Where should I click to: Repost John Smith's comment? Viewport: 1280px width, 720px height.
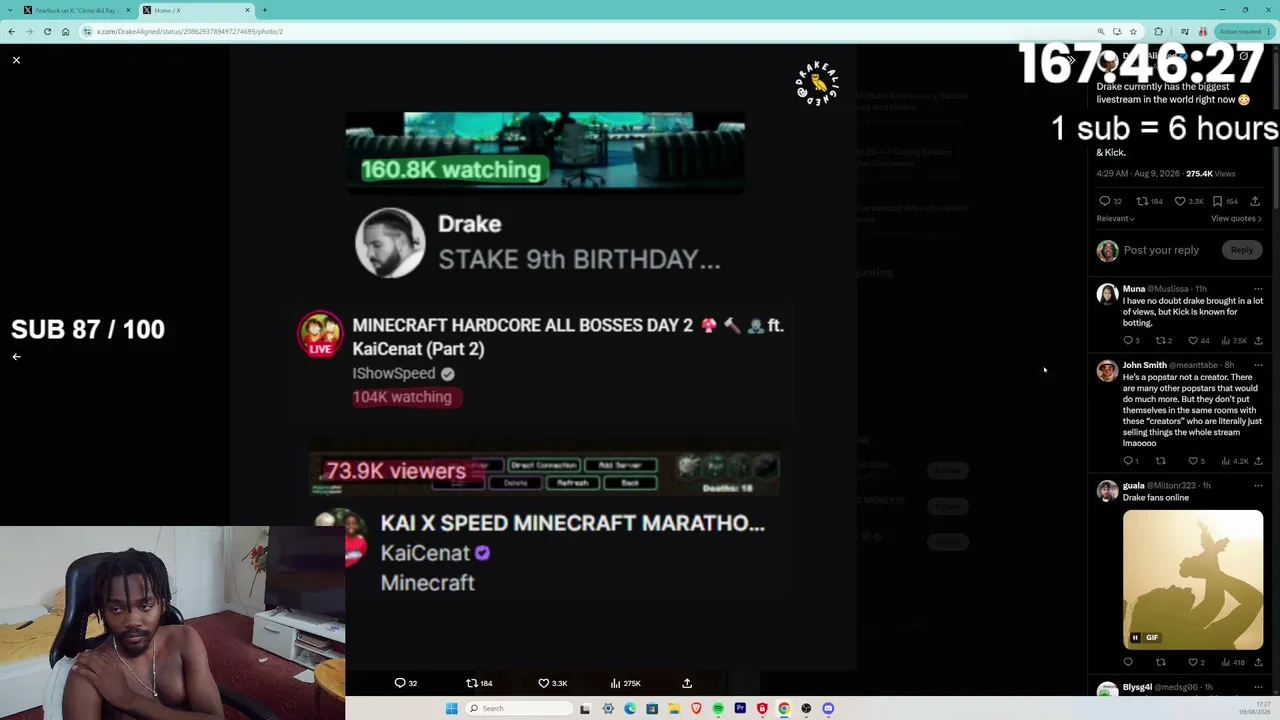tap(1161, 461)
